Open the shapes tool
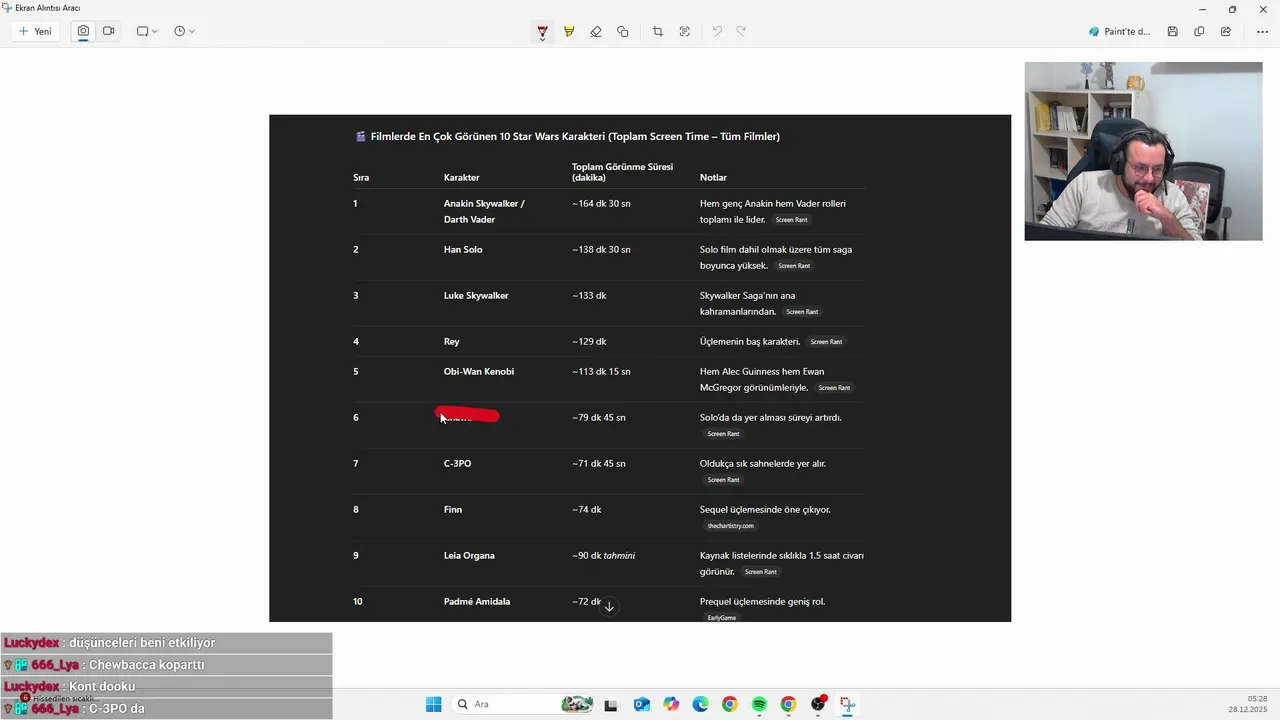The width and height of the screenshot is (1280, 720). pyautogui.click(x=623, y=32)
